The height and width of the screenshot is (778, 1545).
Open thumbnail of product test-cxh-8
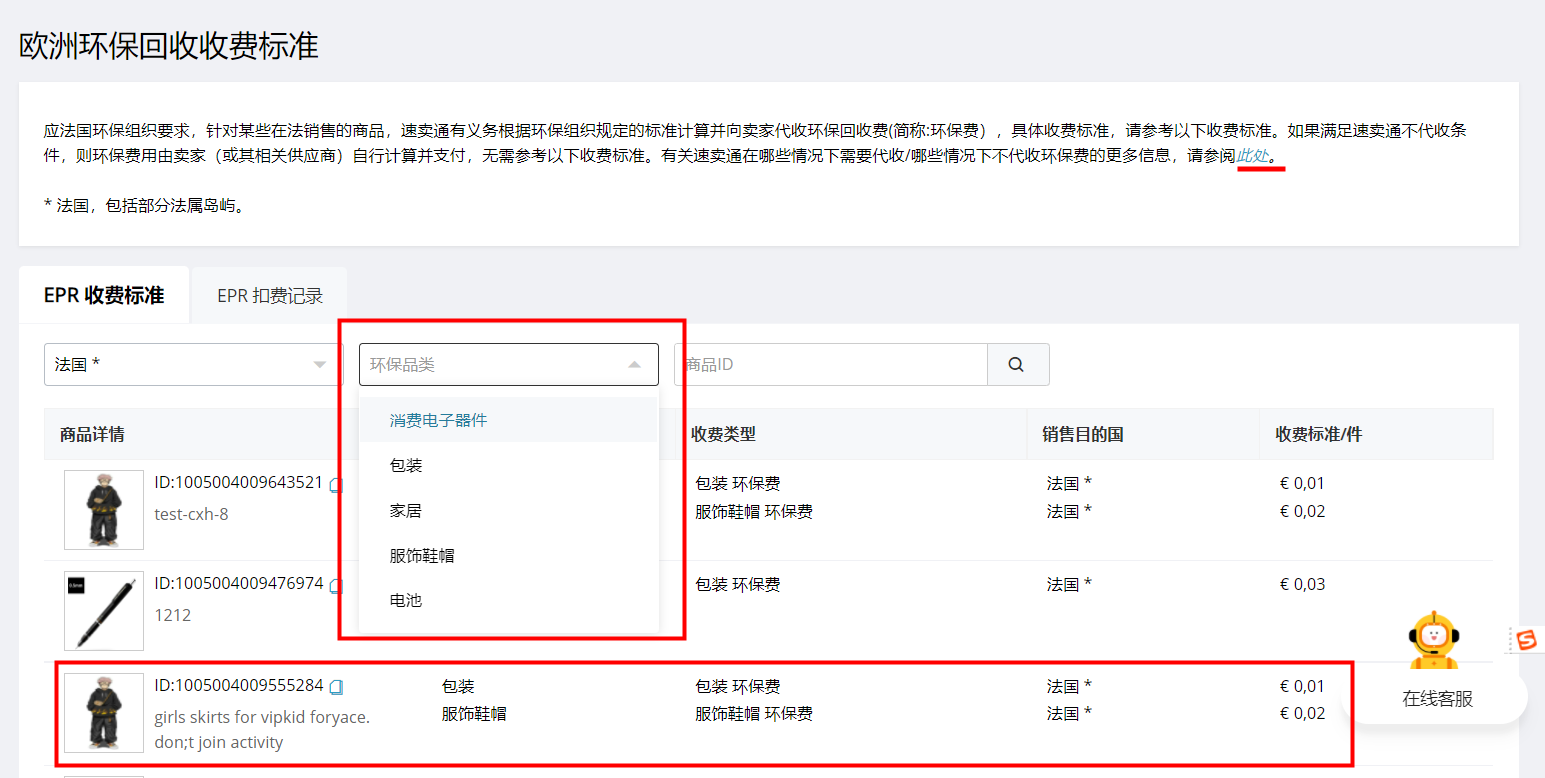click(104, 510)
